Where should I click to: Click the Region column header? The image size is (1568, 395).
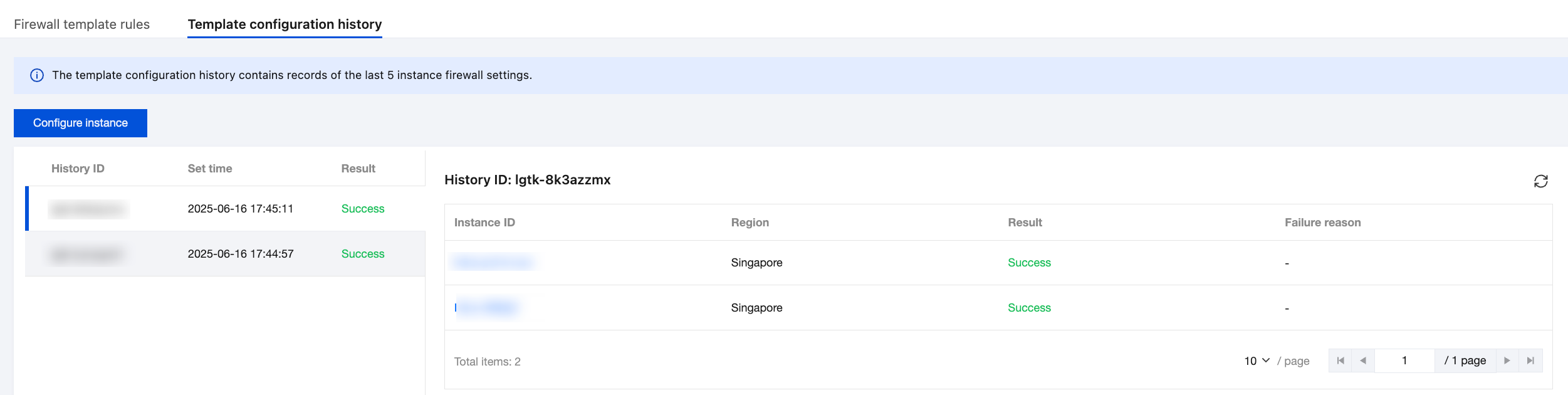(750, 223)
